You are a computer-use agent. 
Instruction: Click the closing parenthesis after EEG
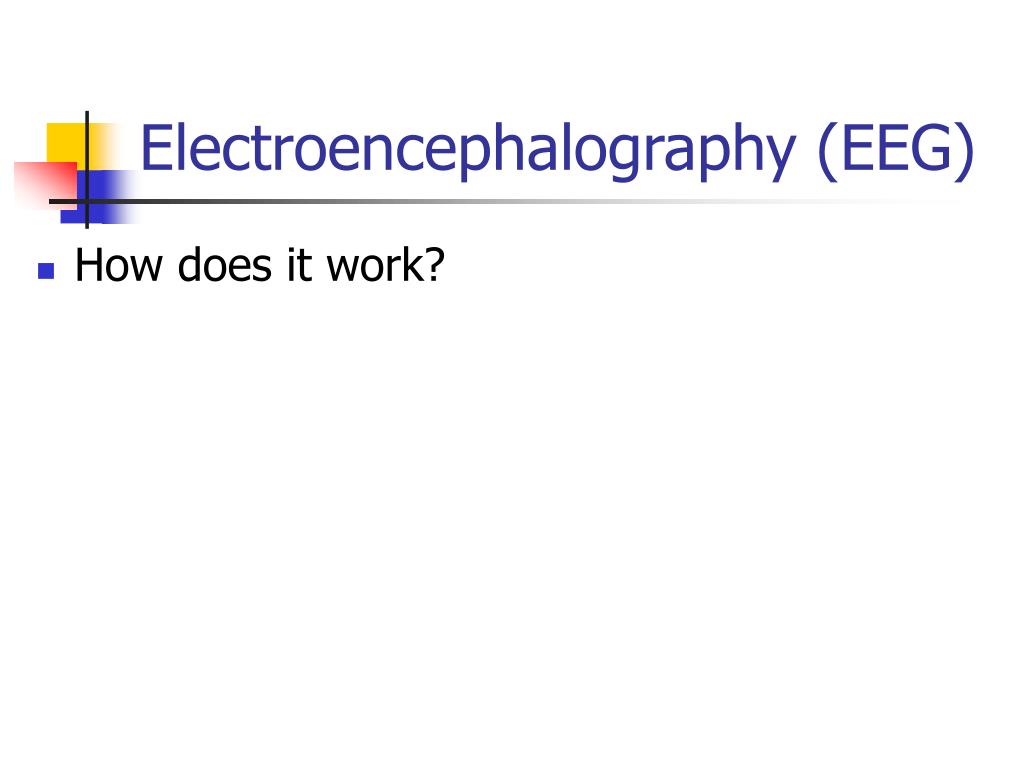pyautogui.click(x=965, y=152)
